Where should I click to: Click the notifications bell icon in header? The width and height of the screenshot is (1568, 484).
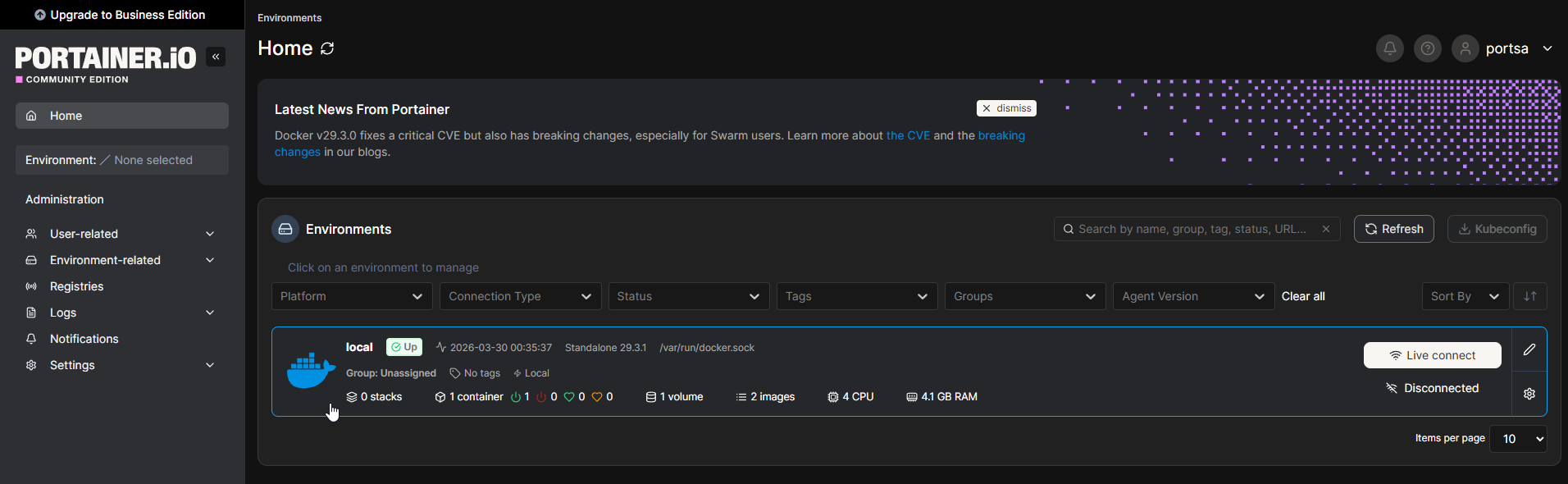(x=1389, y=48)
